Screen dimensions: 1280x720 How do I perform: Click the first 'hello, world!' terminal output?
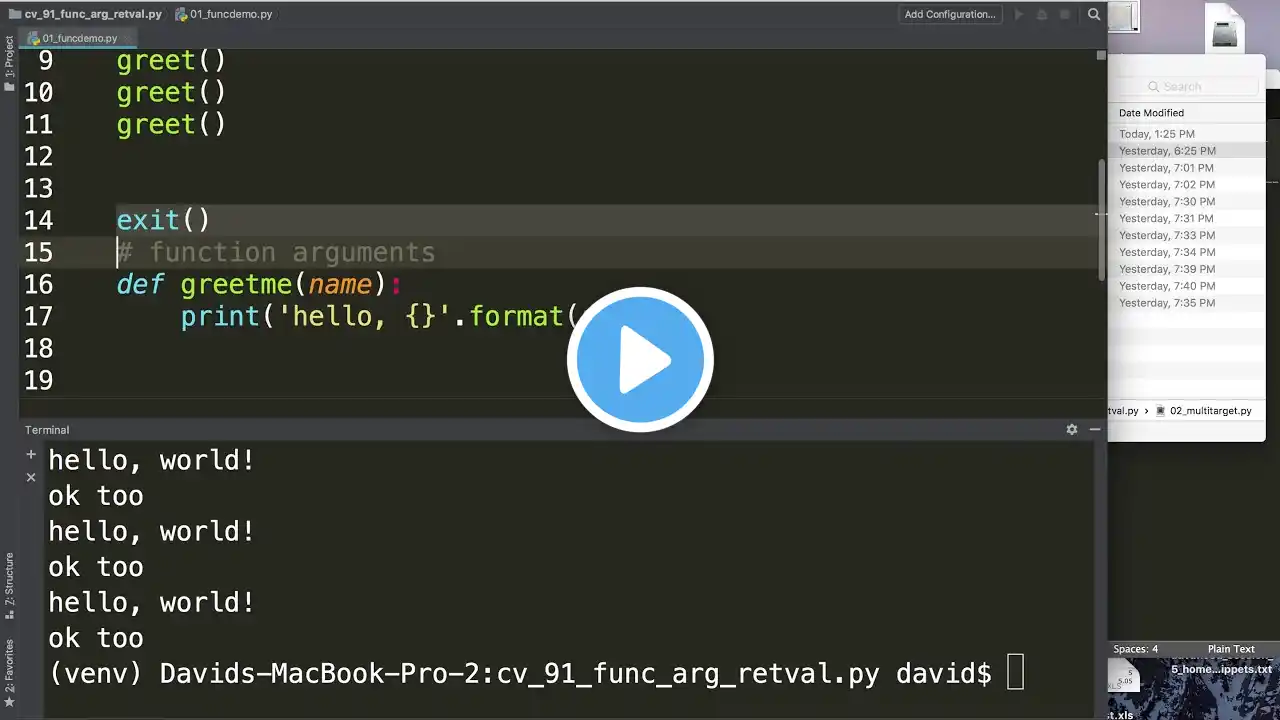click(x=151, y=460)
